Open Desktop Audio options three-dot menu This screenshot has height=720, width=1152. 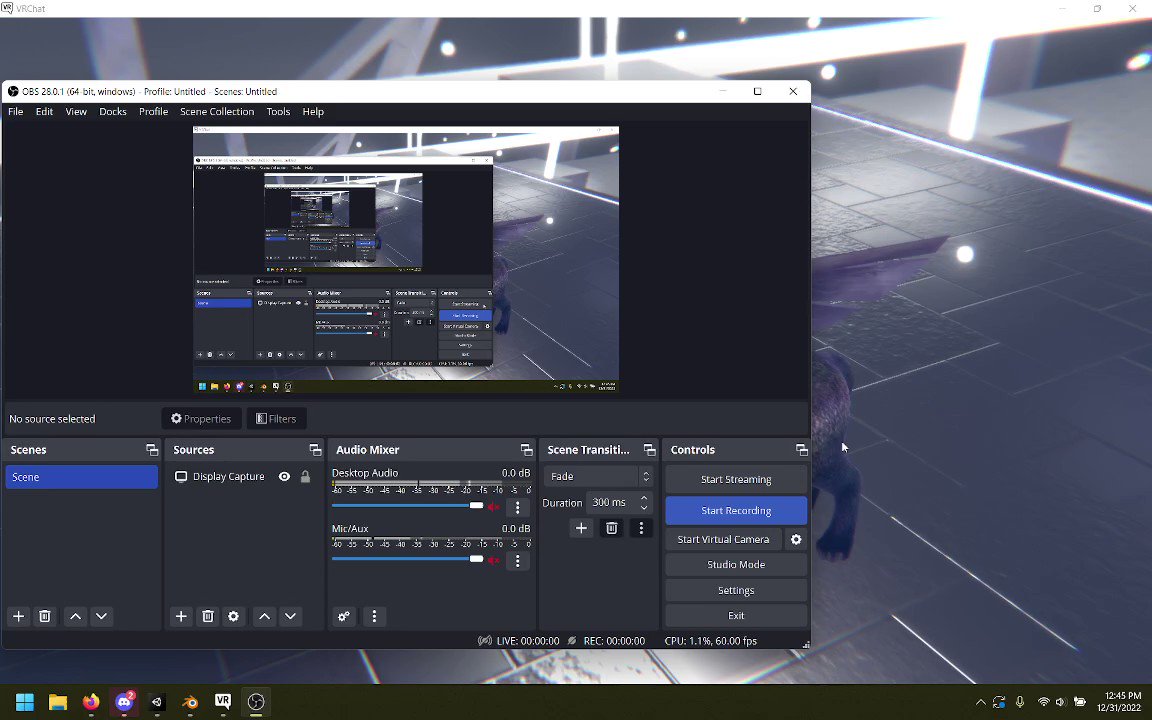[517, 507]
